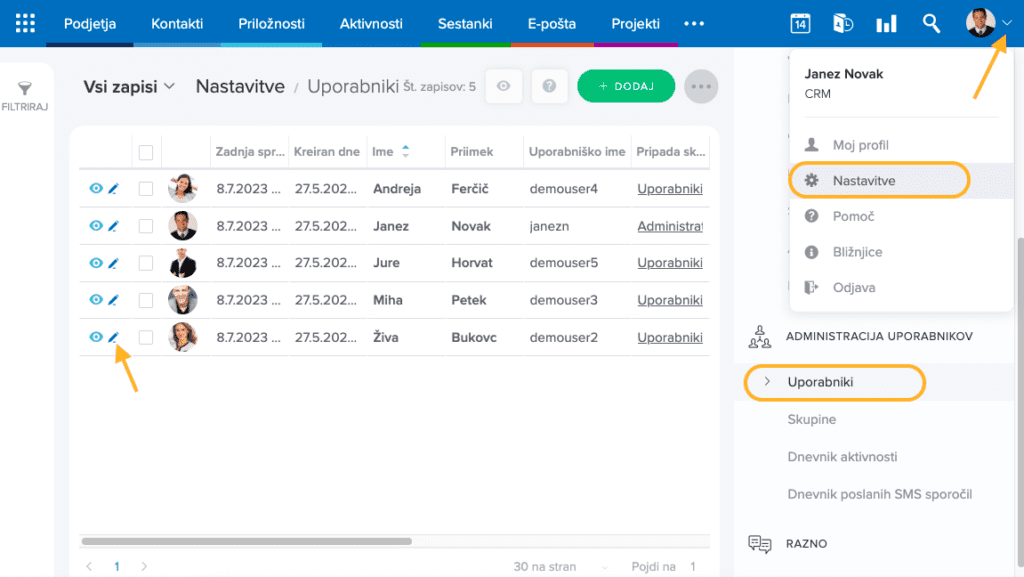Expand the Vsi zapisi dropdown
The width and height of the screenshot is (1024, 577).
click(x=129, y=87)
